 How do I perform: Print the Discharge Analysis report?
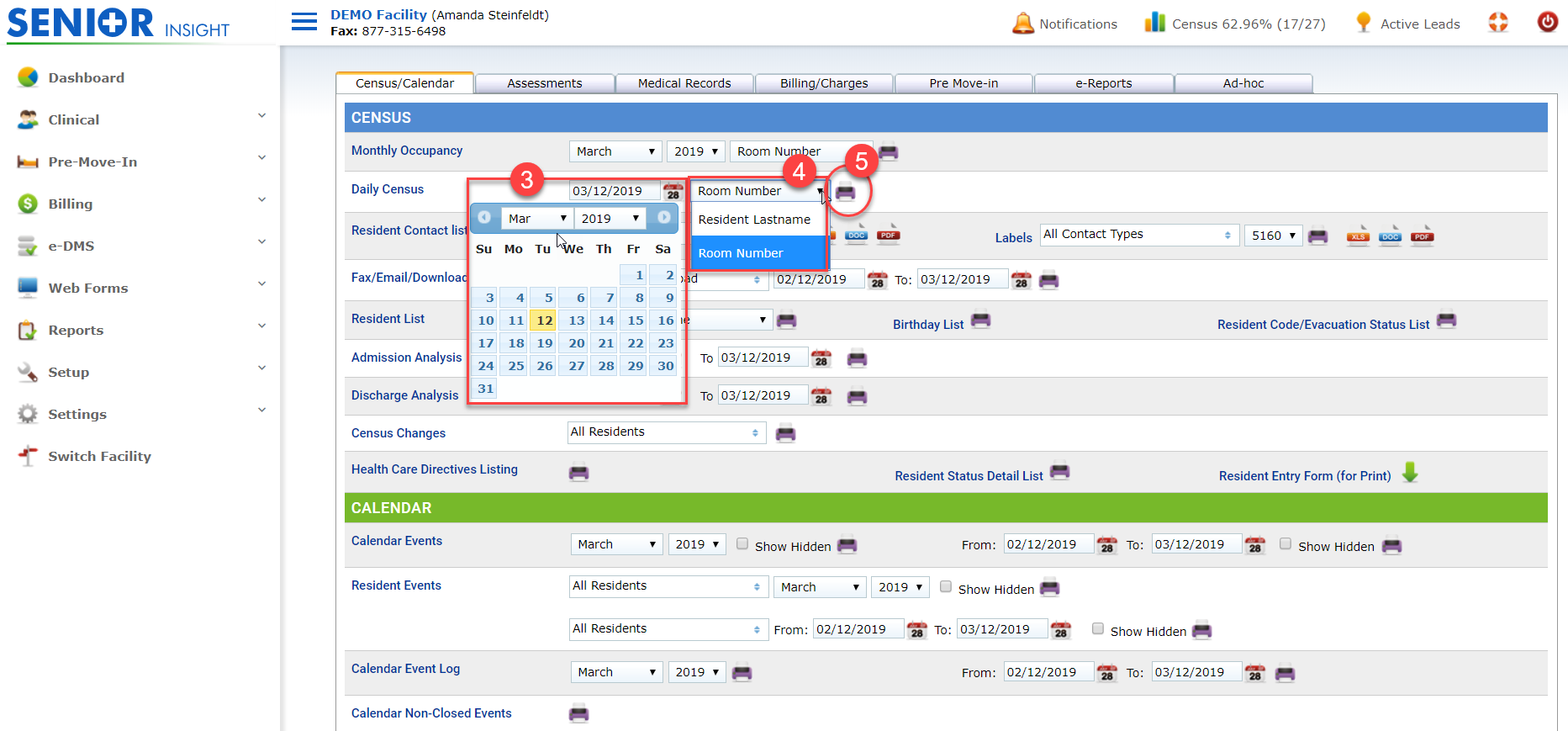(858, 397)
